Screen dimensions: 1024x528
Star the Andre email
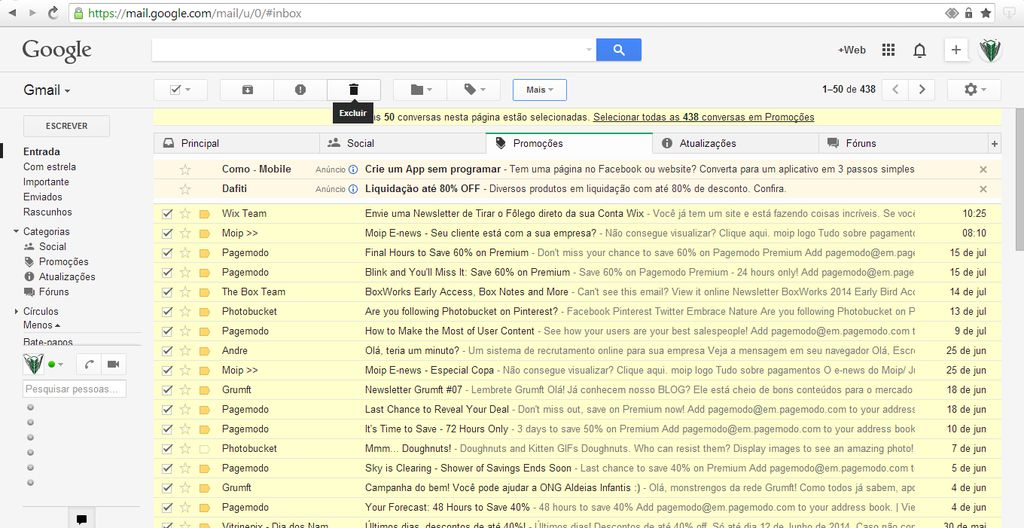[185, 351]
